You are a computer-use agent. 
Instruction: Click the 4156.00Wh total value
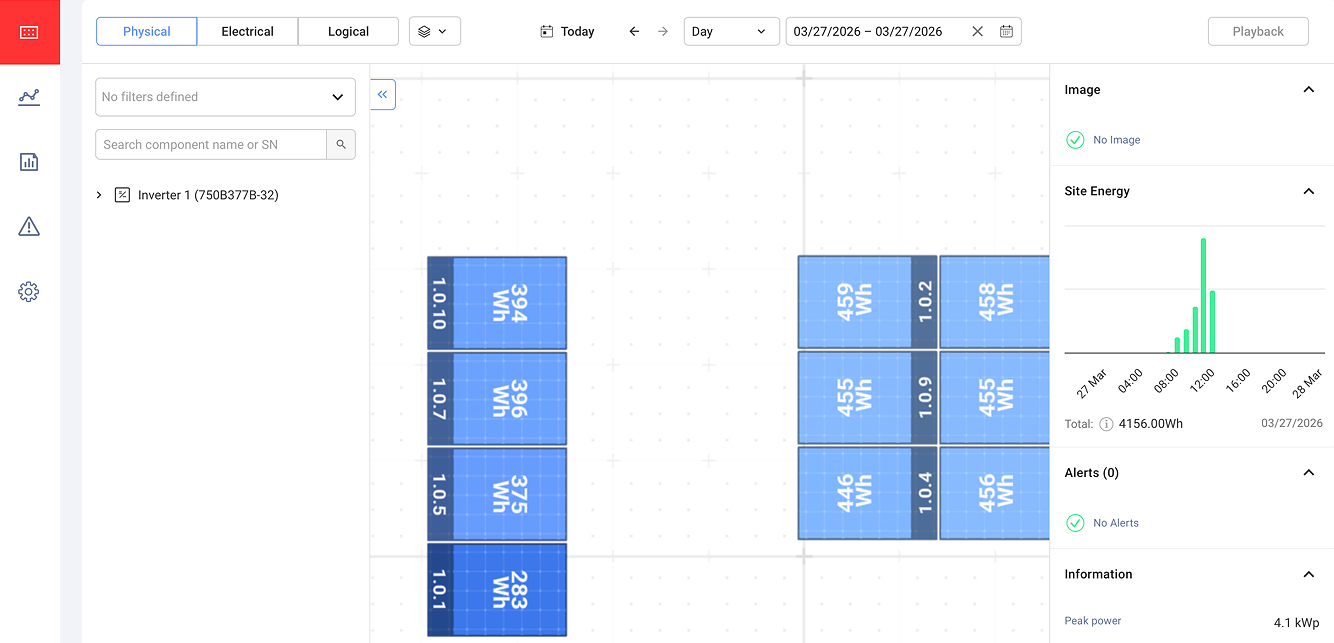1151,424
